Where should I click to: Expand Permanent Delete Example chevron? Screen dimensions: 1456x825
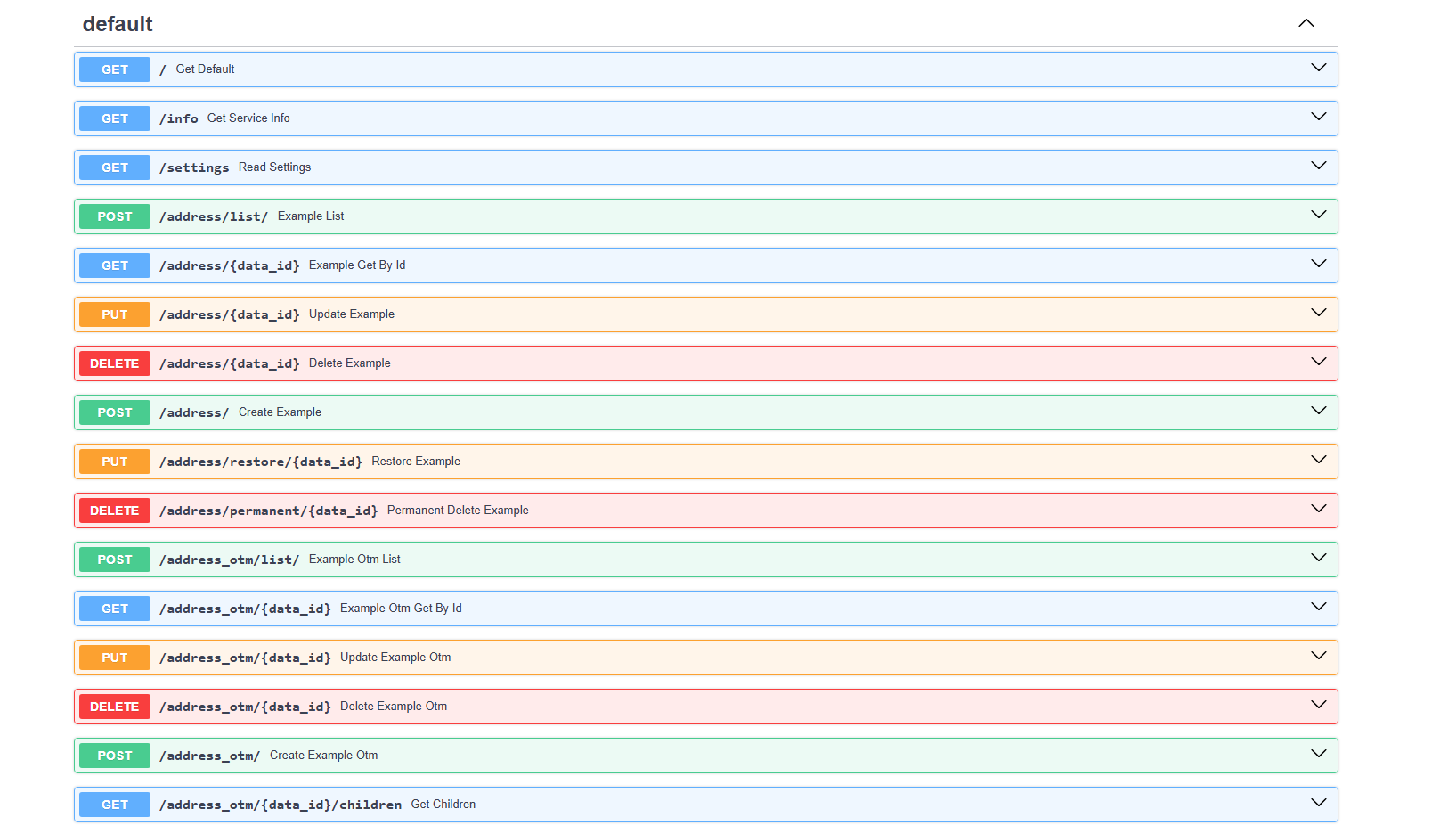[x=1318, y=510]
